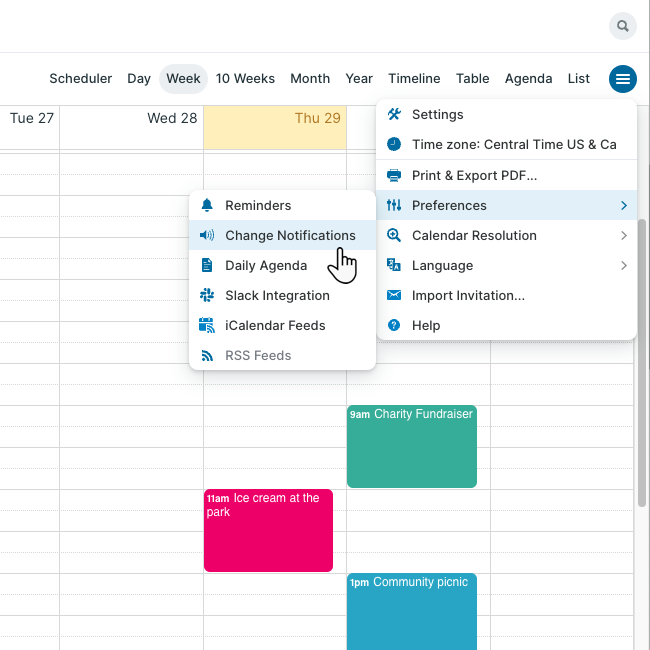This screenshot has height=650, width=650.
Task: Choose Language menu item
Action: pyautogui.click(x=506, y=265)
